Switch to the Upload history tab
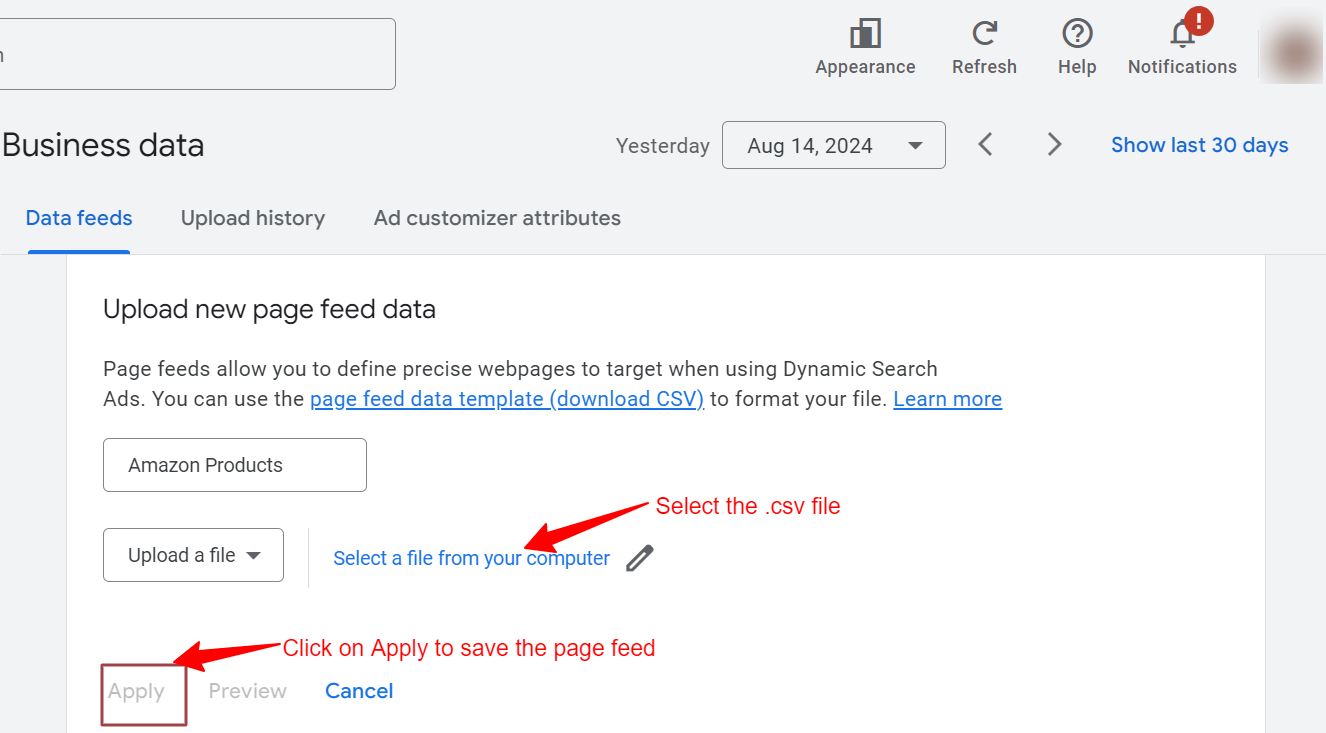Viewport: 1326px width, 733px height. [253, 218]
